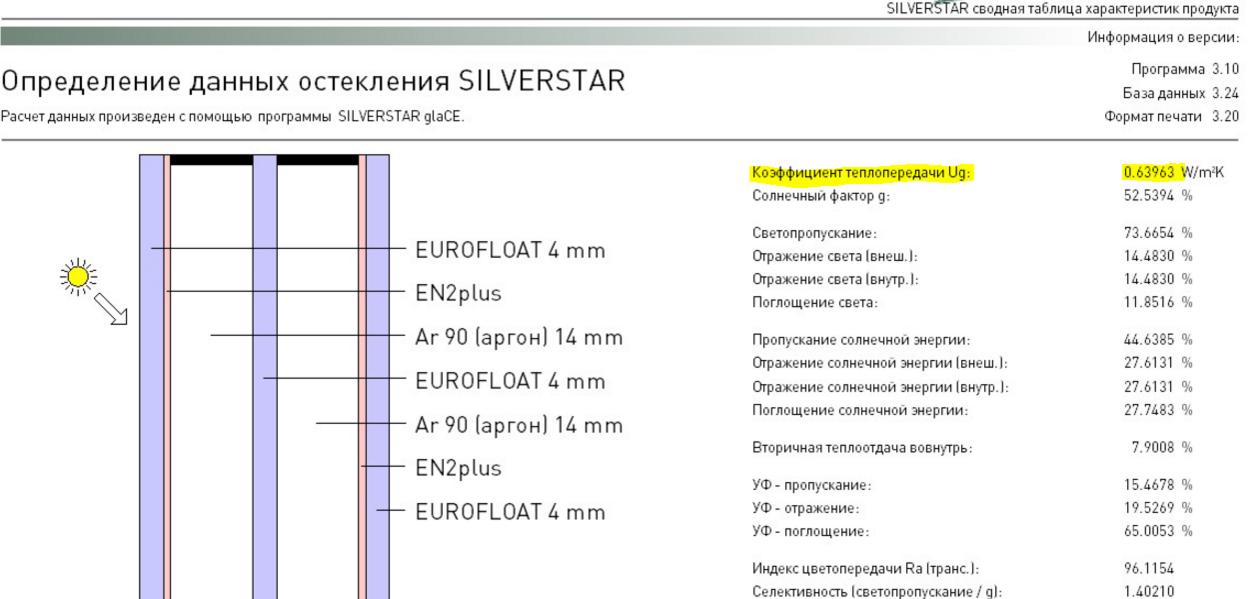This screenshot has width=1258, height=599.
Task: Click 'Светопропускание' label
Action: click(814, 233)
